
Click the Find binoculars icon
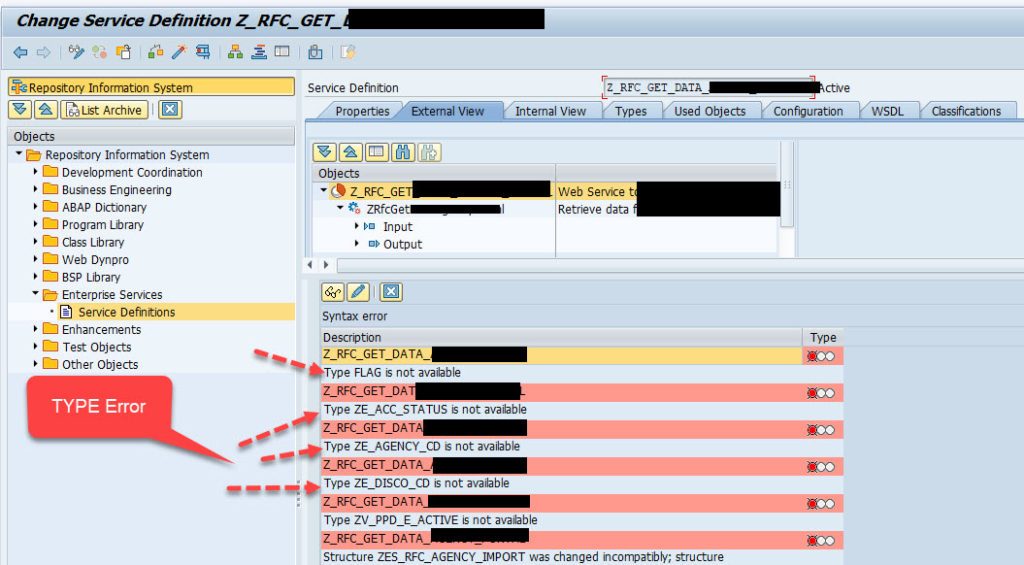[403, 152]
